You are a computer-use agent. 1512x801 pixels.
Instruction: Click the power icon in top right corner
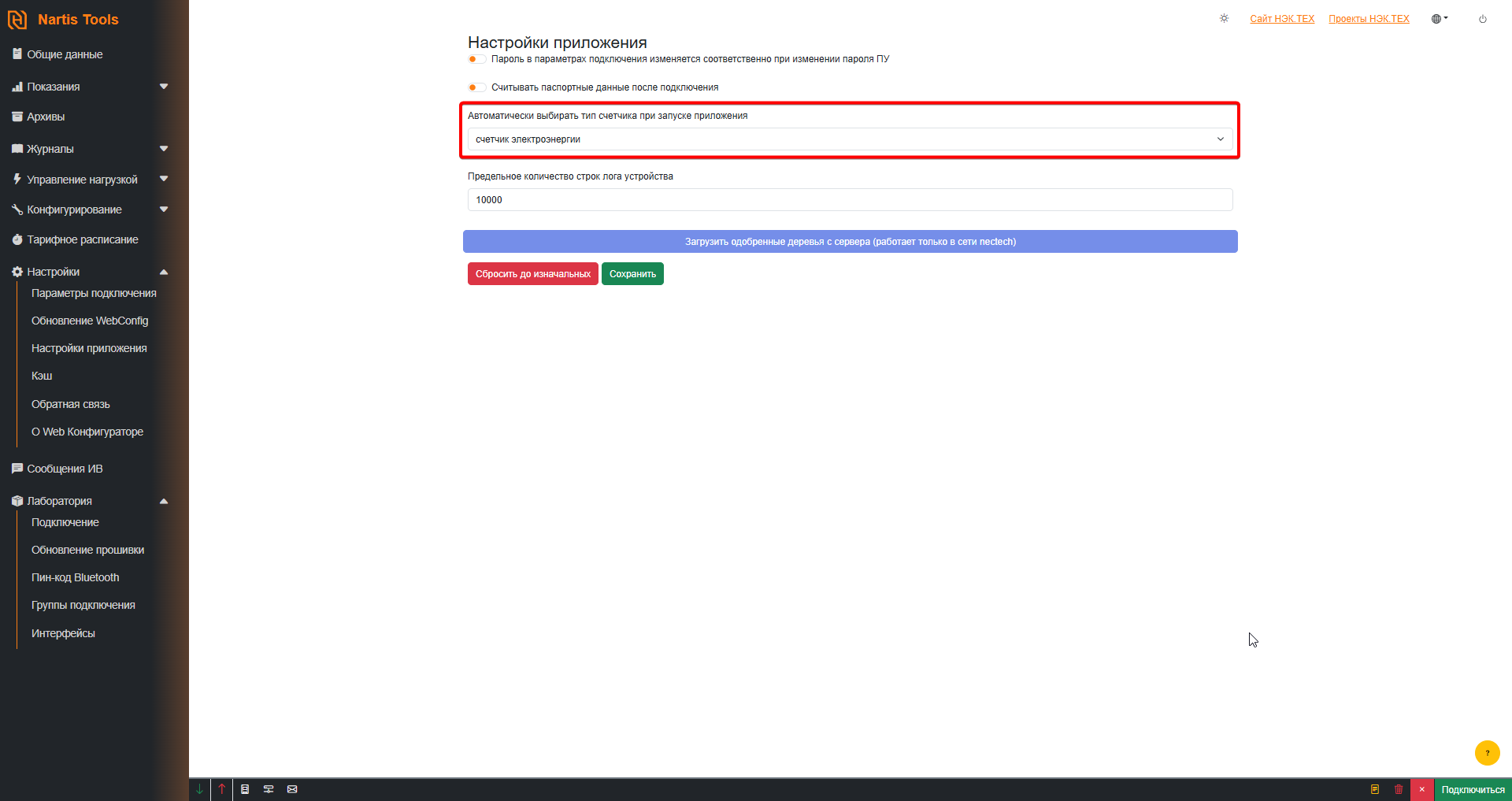pyautogui.click(x=1483, y=18)
